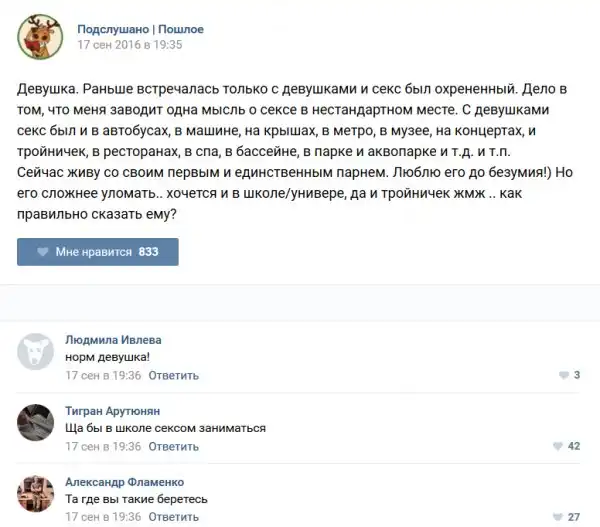600x527 pixels.
Task: Reply to Тигран Арутюнян's comment
Action: click(173, 446)
